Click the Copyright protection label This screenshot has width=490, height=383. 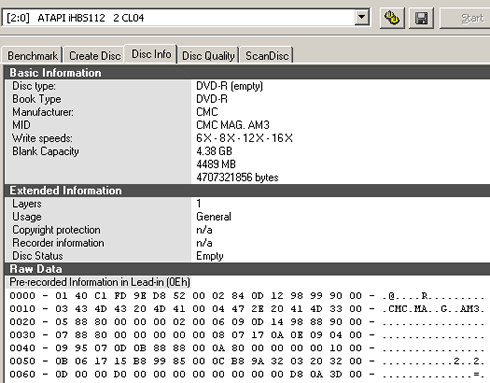(56, 230)
